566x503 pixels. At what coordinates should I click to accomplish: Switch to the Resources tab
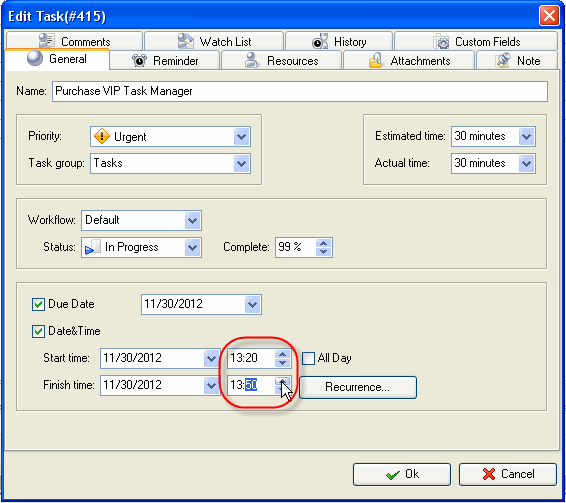[x=281, y=60]
